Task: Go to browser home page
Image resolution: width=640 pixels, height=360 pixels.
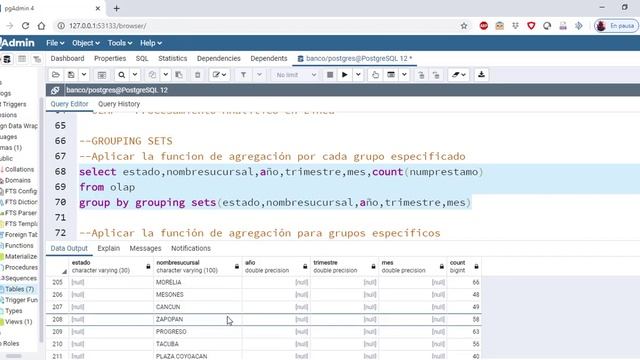Action: pos(41,26)
